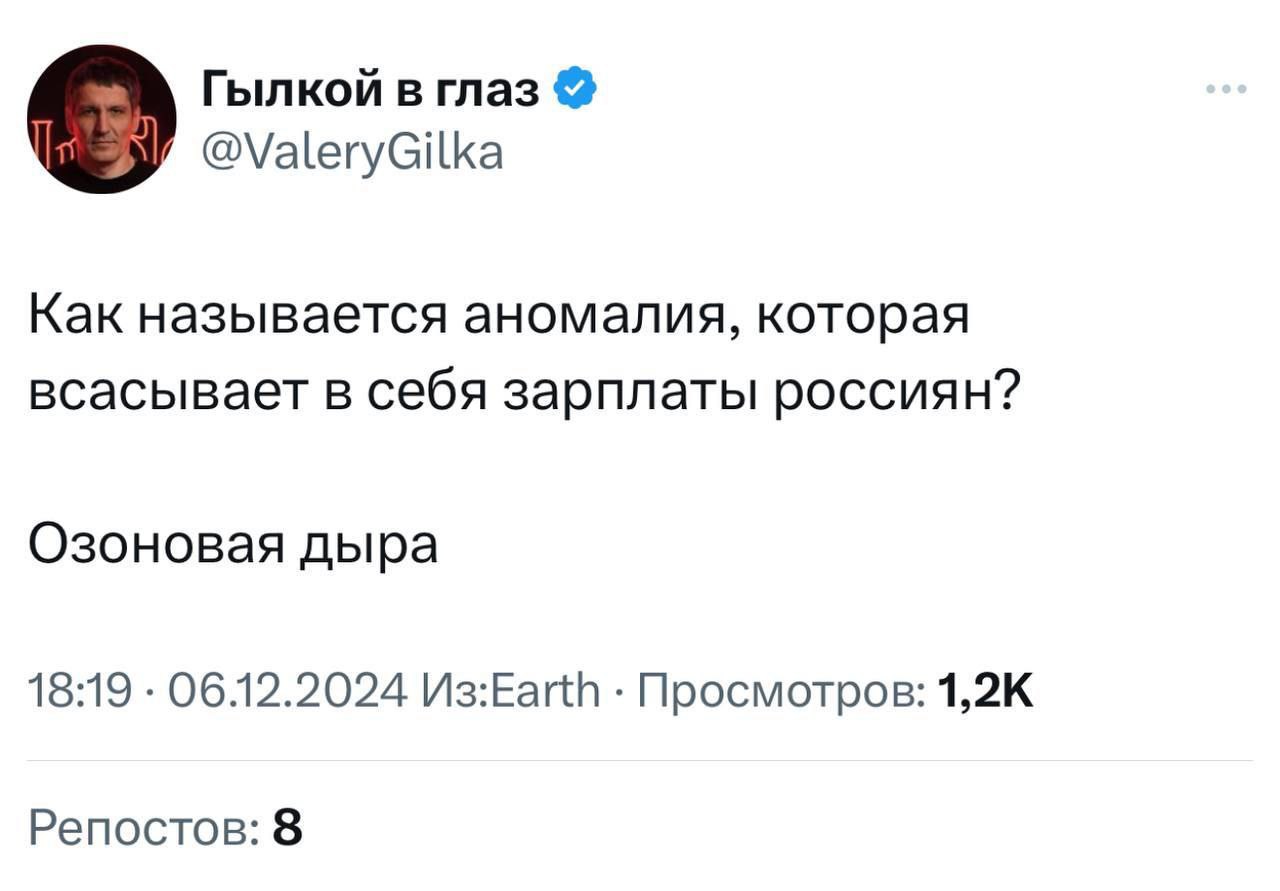1280x891 pixels.
Task: Open the author's profile avatar photo
Action: (101, 119)
